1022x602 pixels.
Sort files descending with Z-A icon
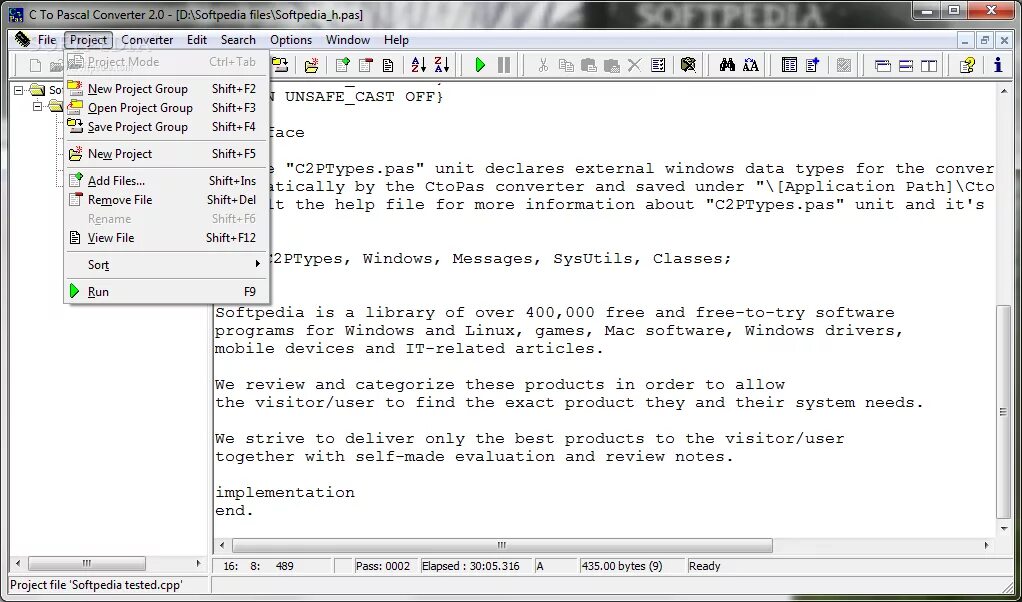pyautogui.click(x=442, y=65)
